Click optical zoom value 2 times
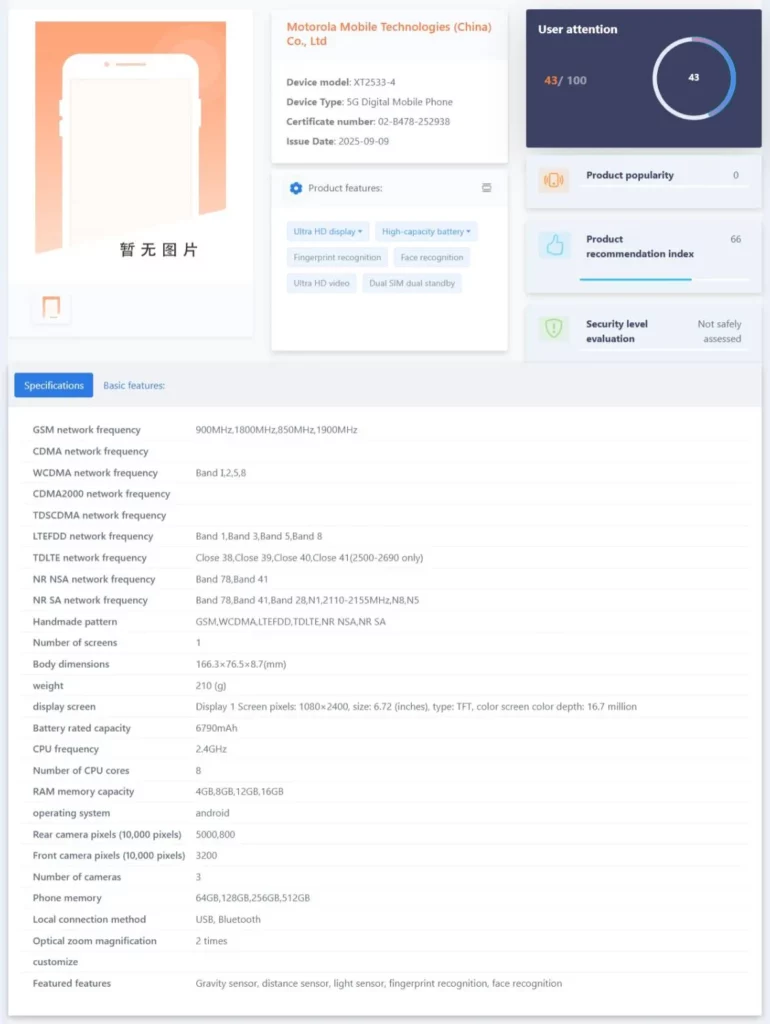Viewport: 770px width, 1024px height. (x=212, y=941)
